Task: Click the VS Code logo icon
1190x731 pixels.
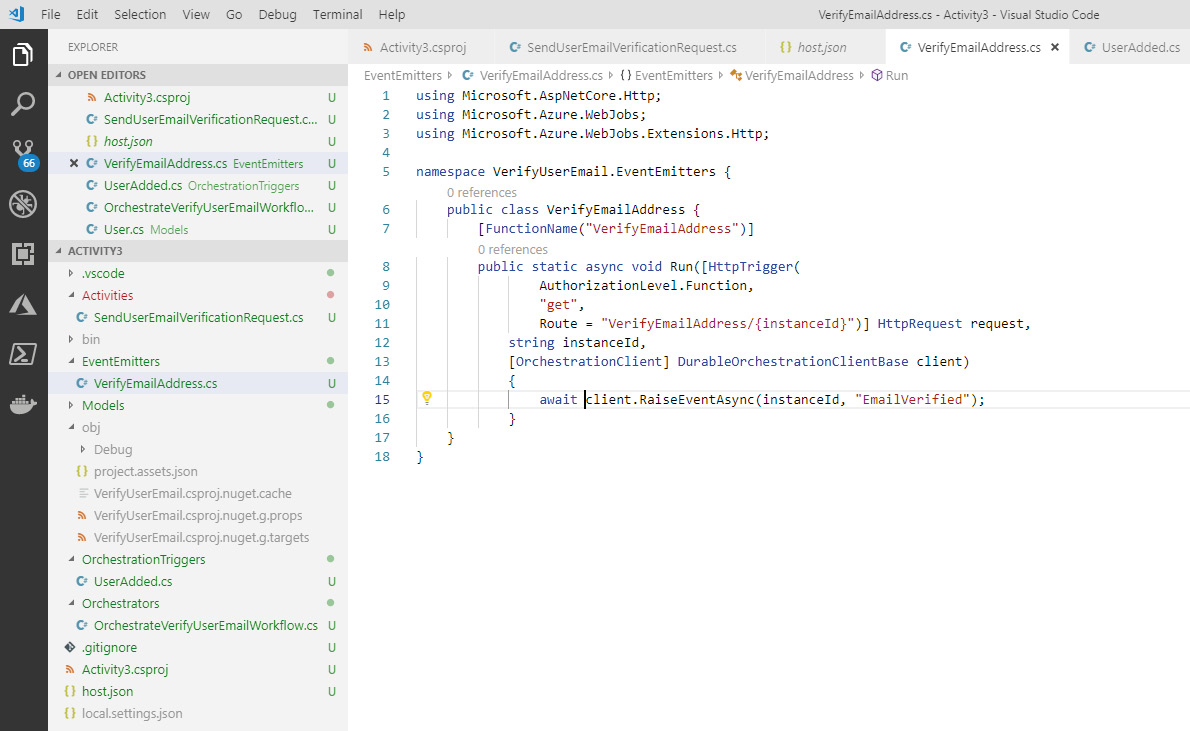Action: [16, 14]
